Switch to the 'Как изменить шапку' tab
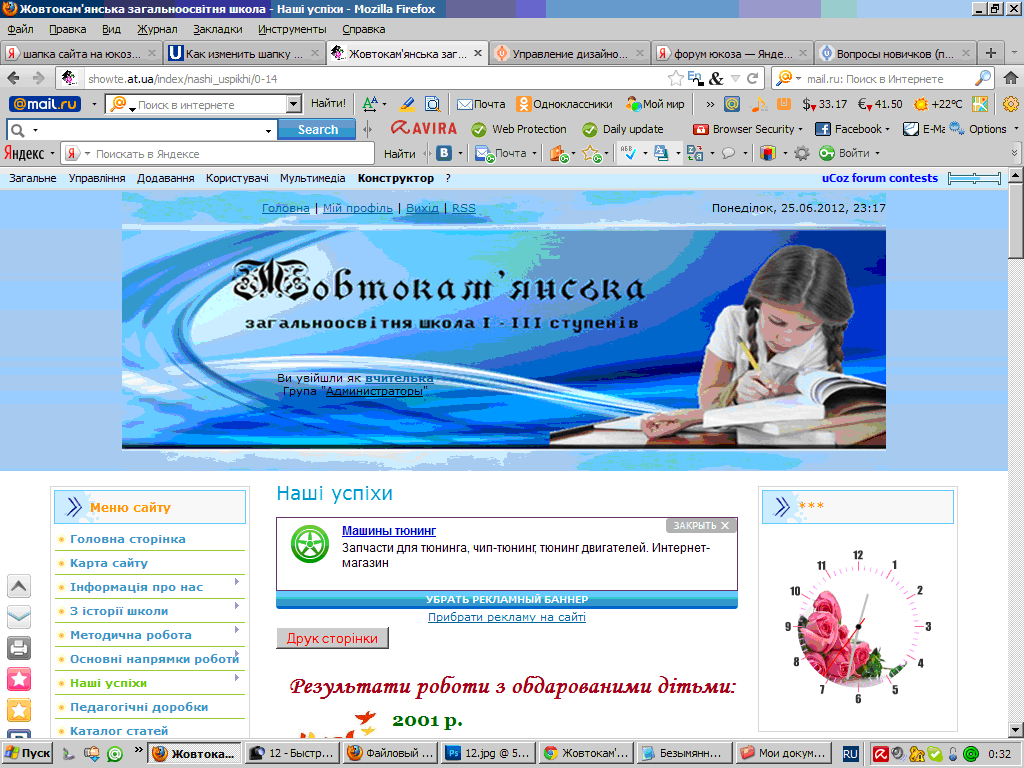 tap(244, 54)
